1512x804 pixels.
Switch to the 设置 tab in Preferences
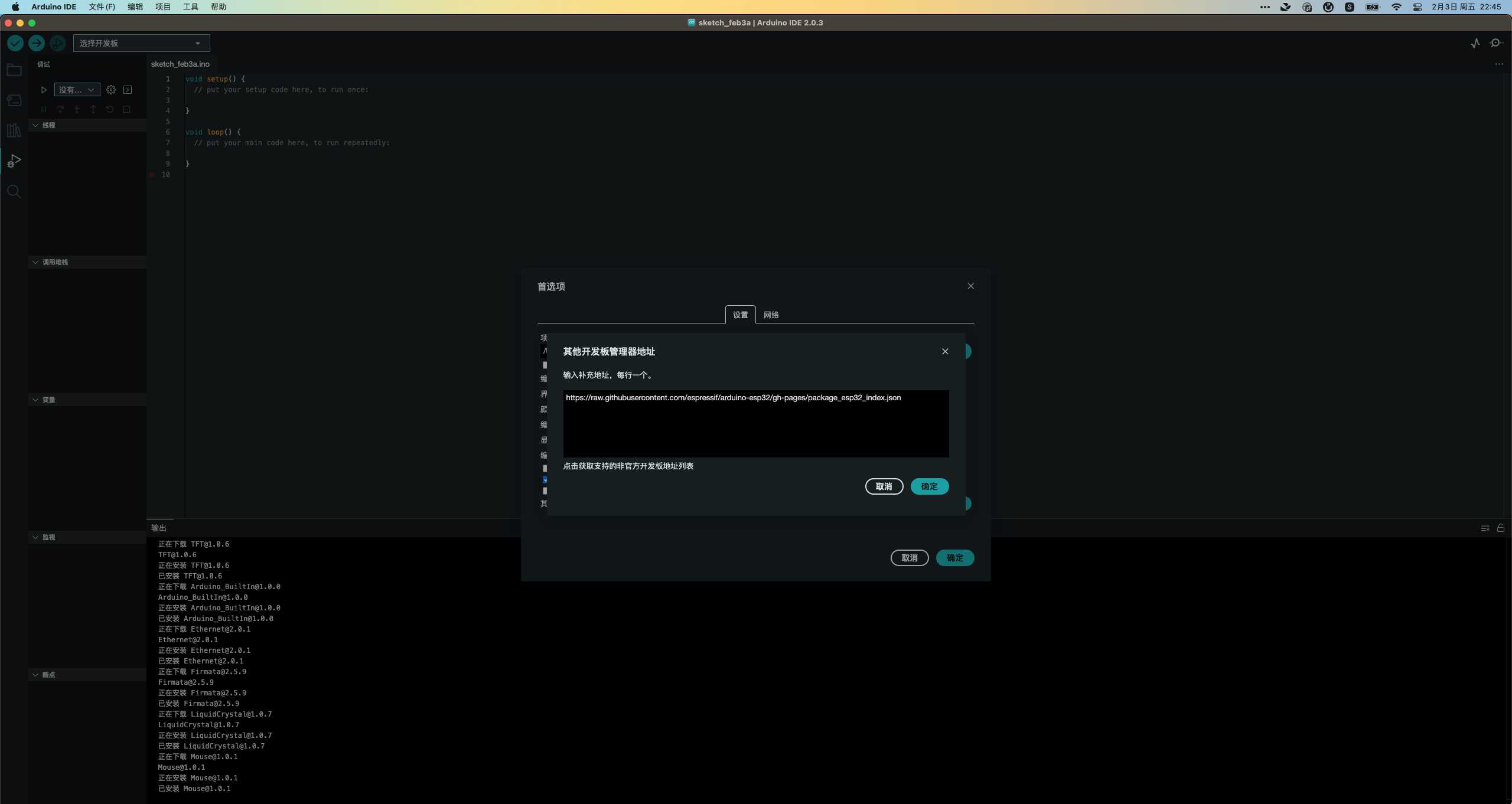[741, 315]
